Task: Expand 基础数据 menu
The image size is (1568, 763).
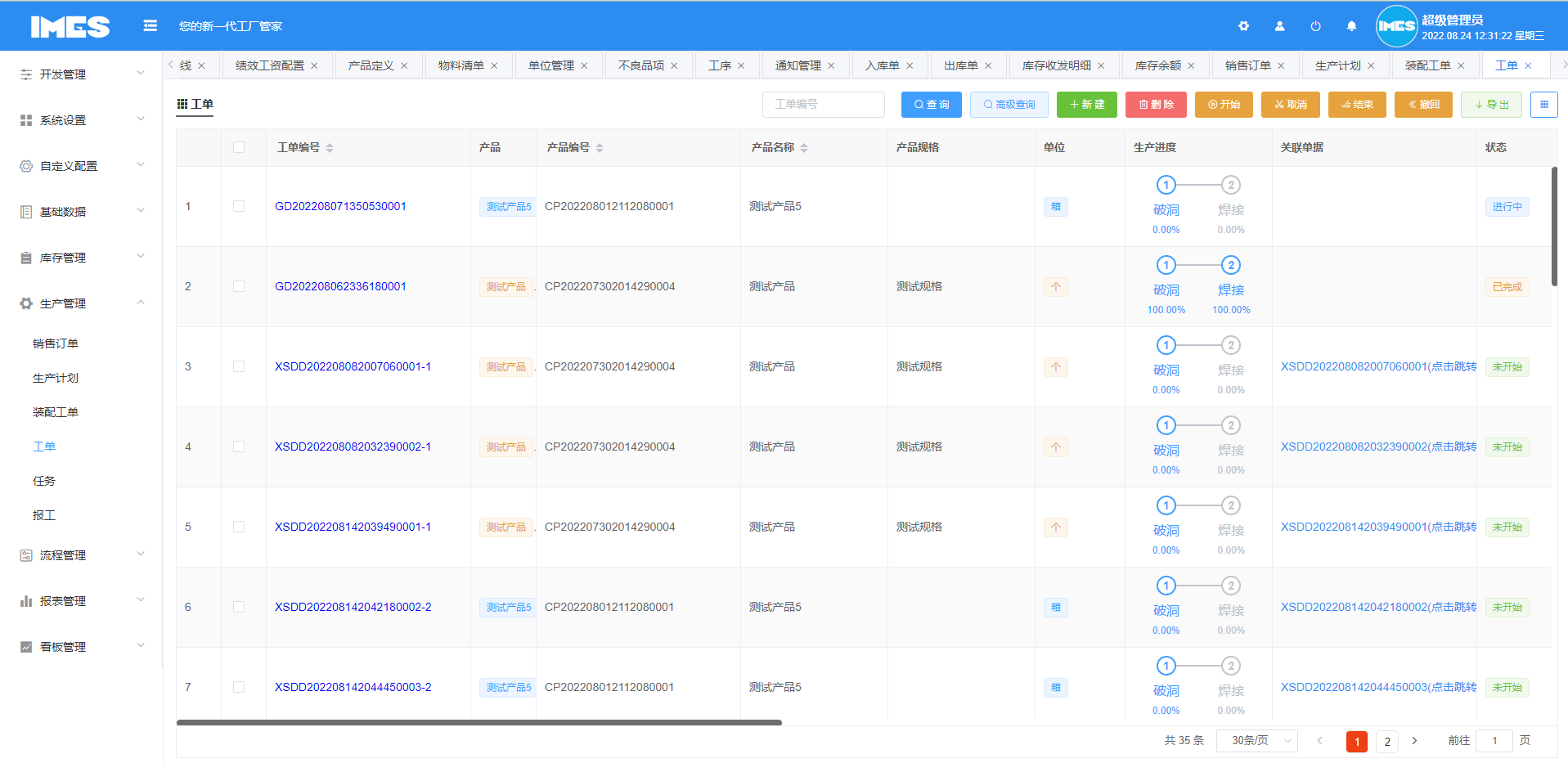Action: [x=141, y=210]
